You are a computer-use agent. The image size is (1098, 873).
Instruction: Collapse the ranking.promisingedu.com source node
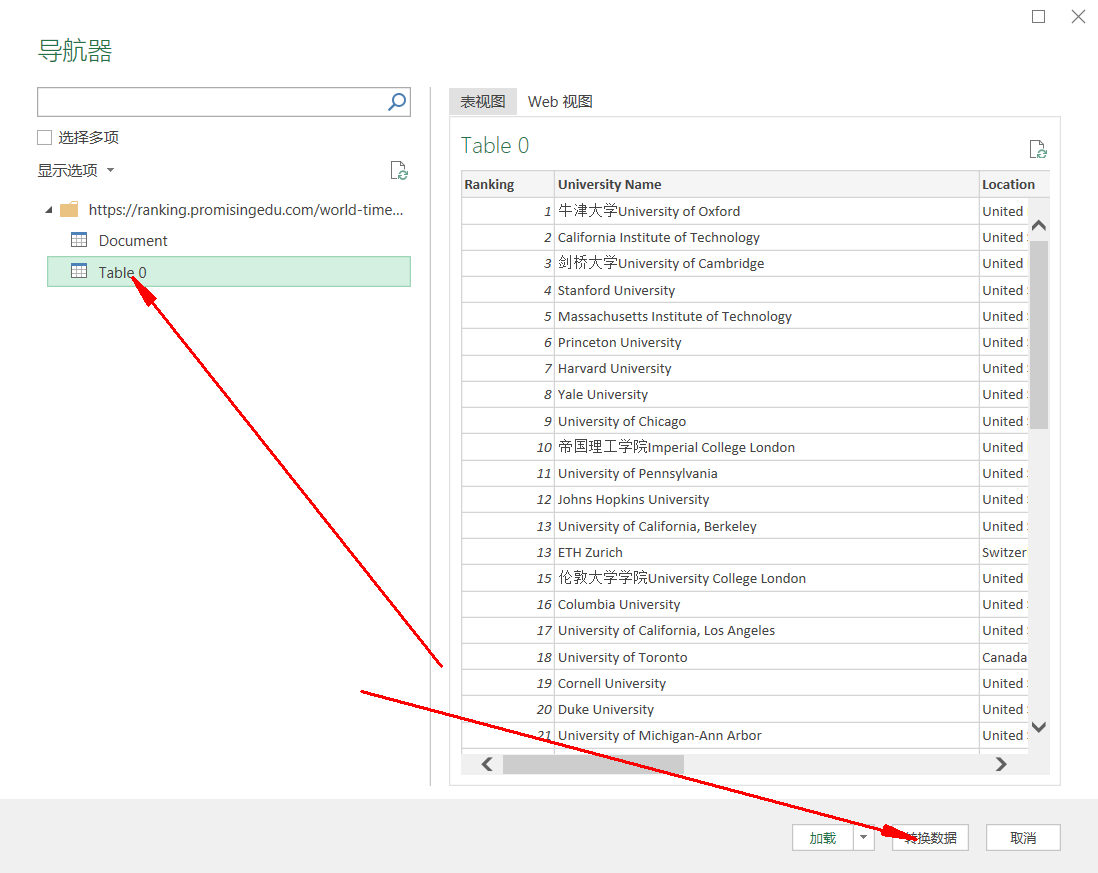(x=48, y=210)
